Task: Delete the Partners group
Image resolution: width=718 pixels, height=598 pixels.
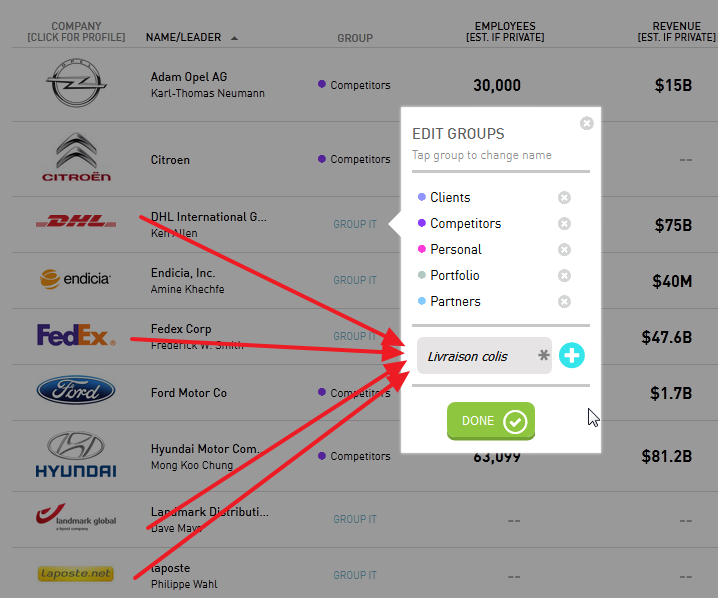Action: point(564,302)
